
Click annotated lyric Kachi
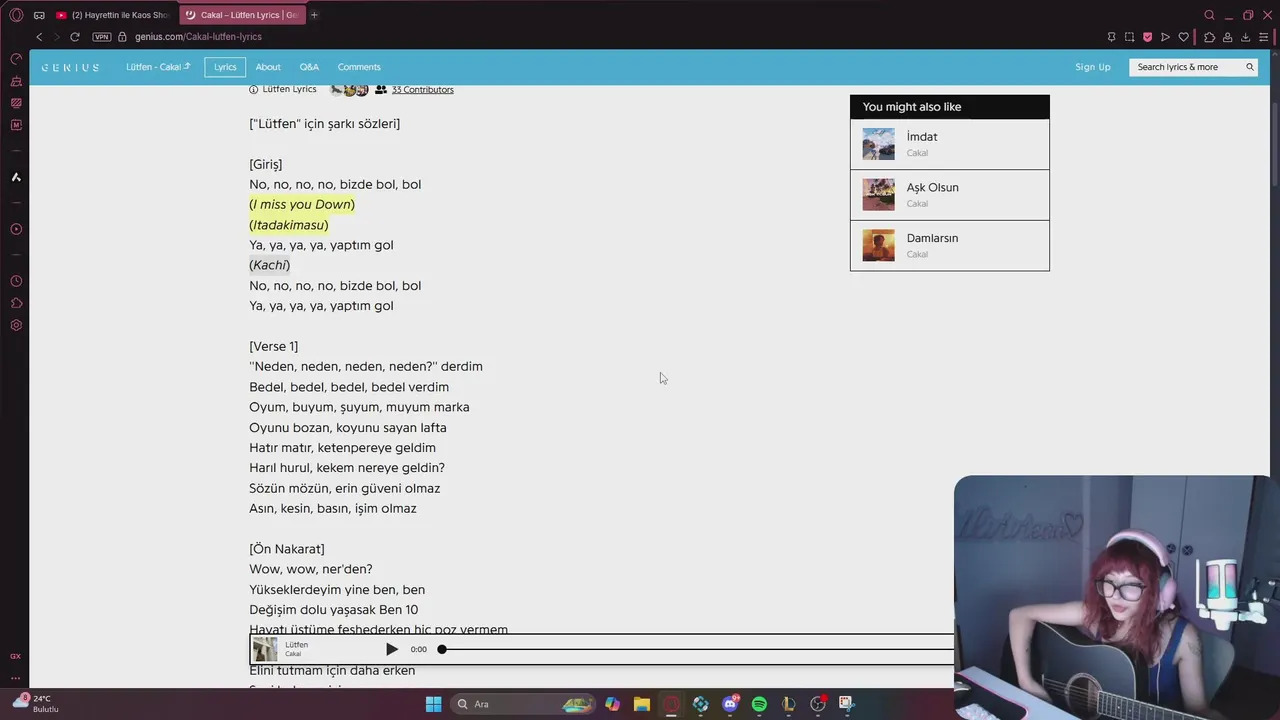(270, 265)
